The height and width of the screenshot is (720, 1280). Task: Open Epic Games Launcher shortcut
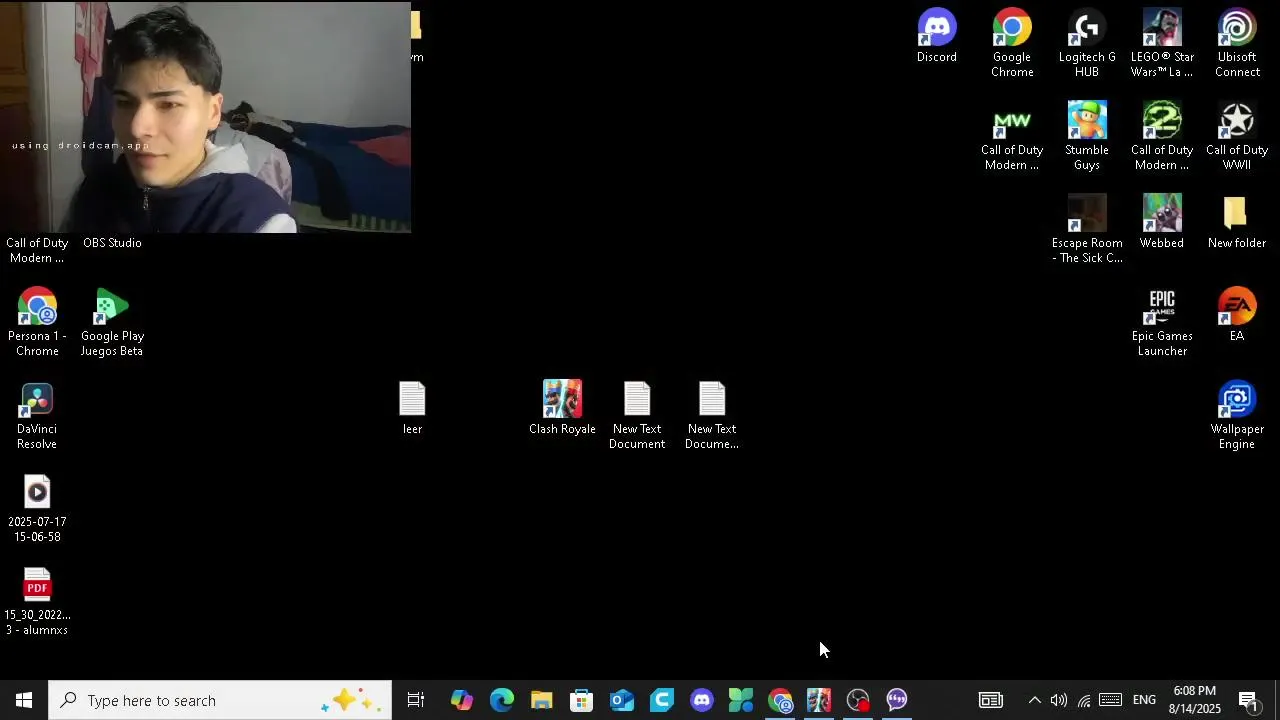(1162, 323)
